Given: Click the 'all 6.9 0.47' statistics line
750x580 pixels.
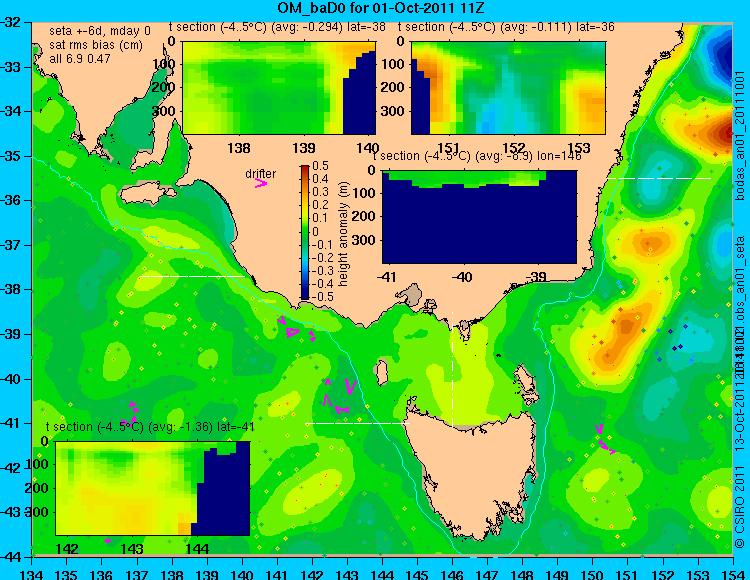Looking at the screenshot, I should tap(80, 58).
